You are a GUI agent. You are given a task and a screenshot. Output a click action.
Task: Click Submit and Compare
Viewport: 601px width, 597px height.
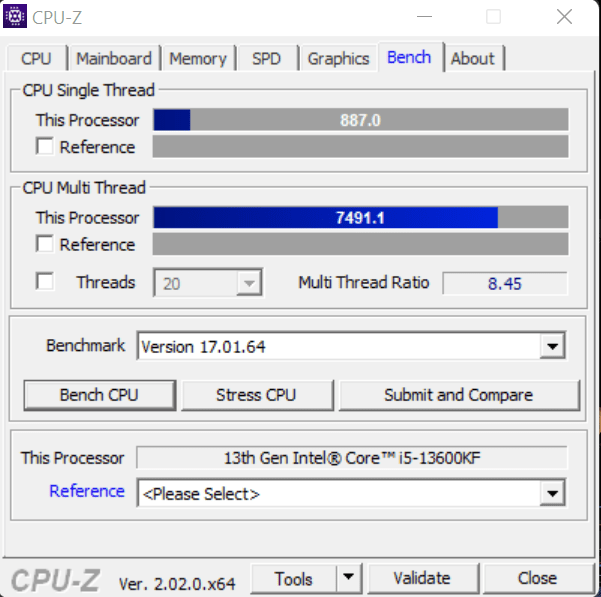(x=459, y=395)
